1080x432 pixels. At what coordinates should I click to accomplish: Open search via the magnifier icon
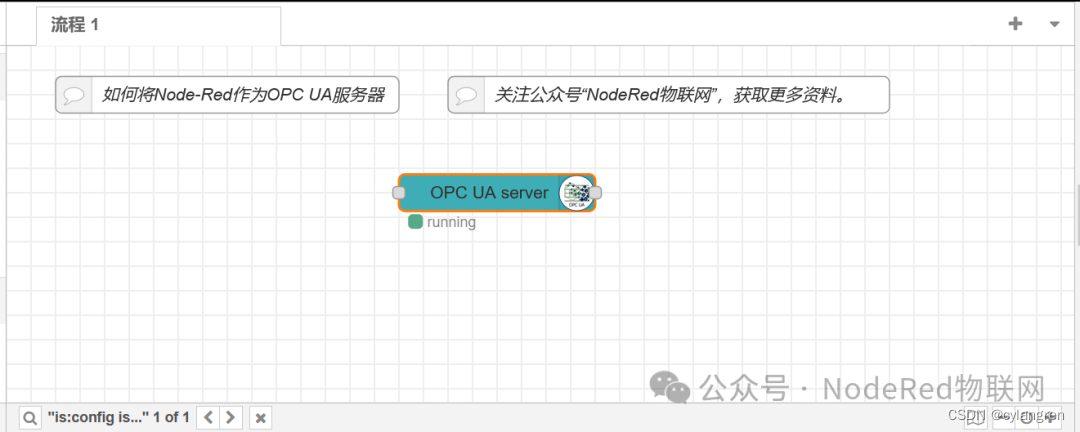[x=30, y=418]
